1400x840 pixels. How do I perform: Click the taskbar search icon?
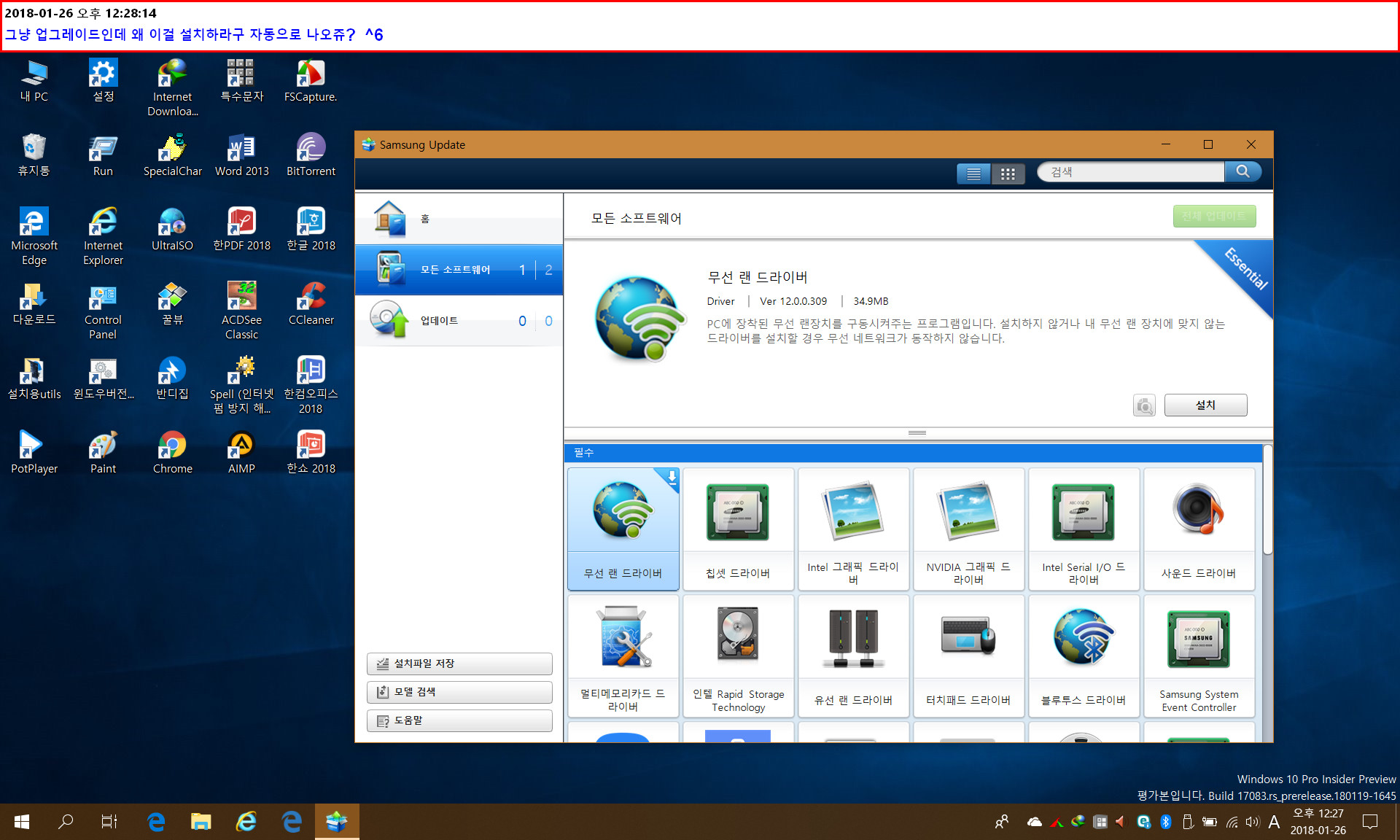coord(66,822)
